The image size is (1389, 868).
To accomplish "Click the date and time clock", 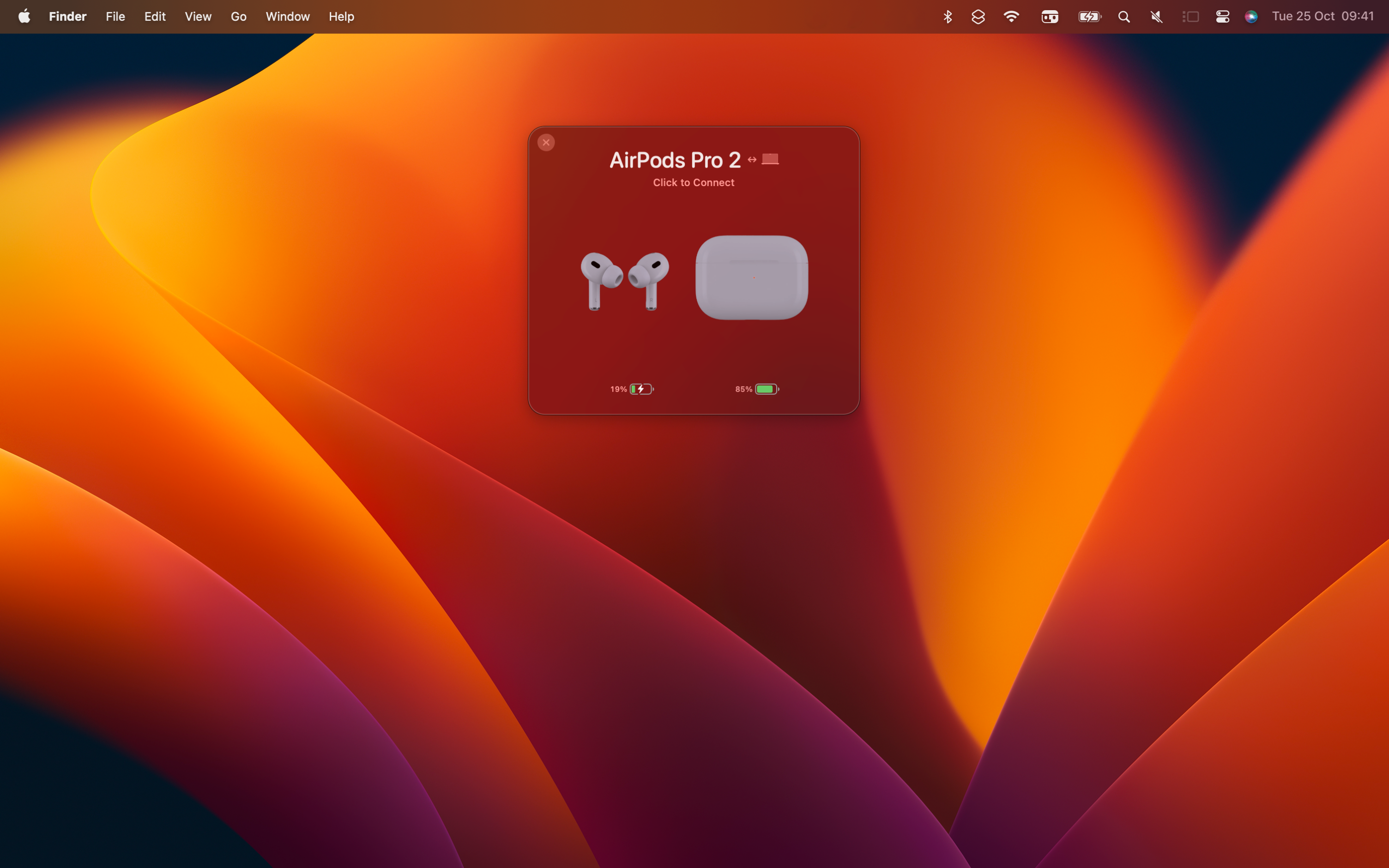I will pos(1323,17).
